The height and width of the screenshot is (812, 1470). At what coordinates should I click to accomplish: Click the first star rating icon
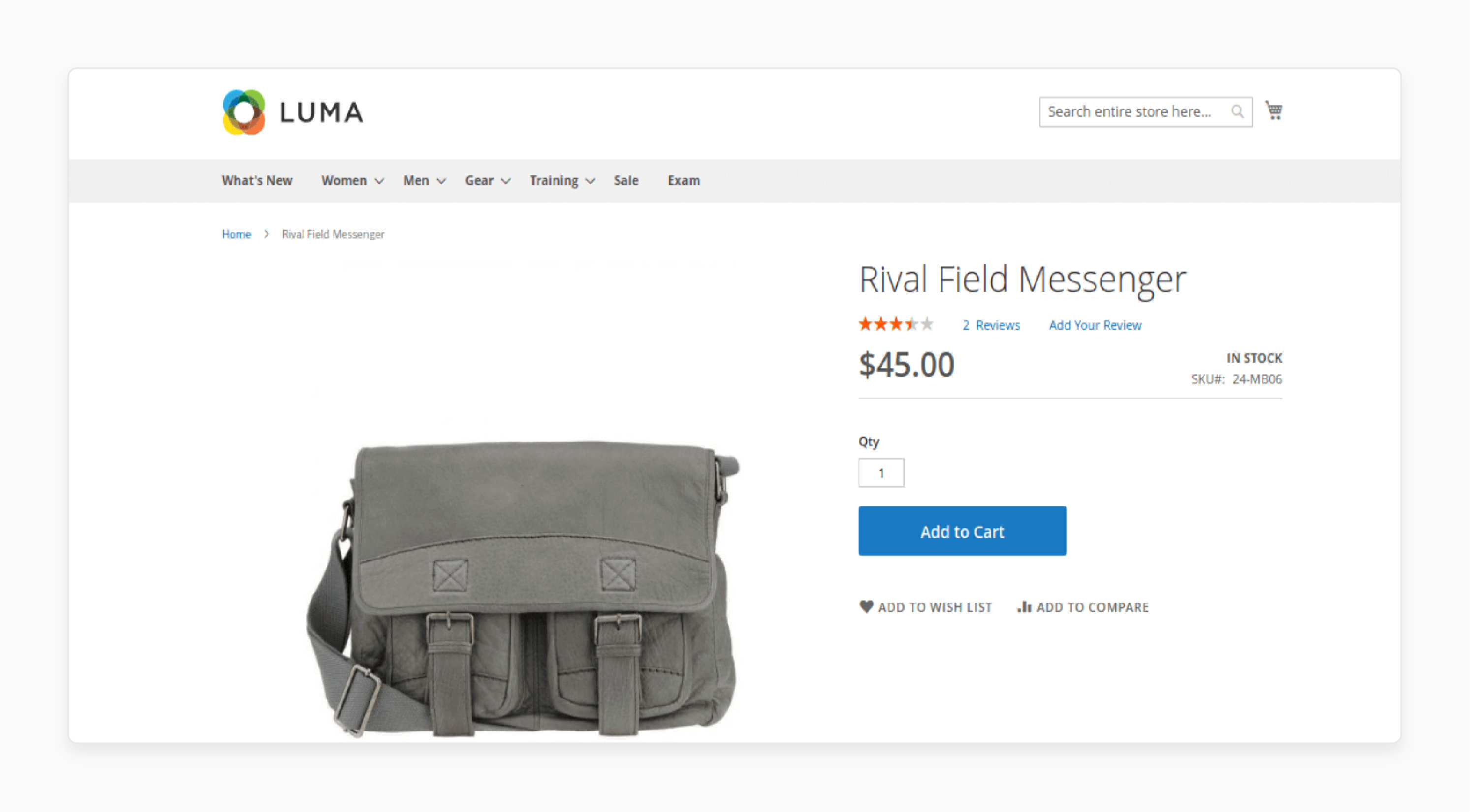tap(865, 325)
